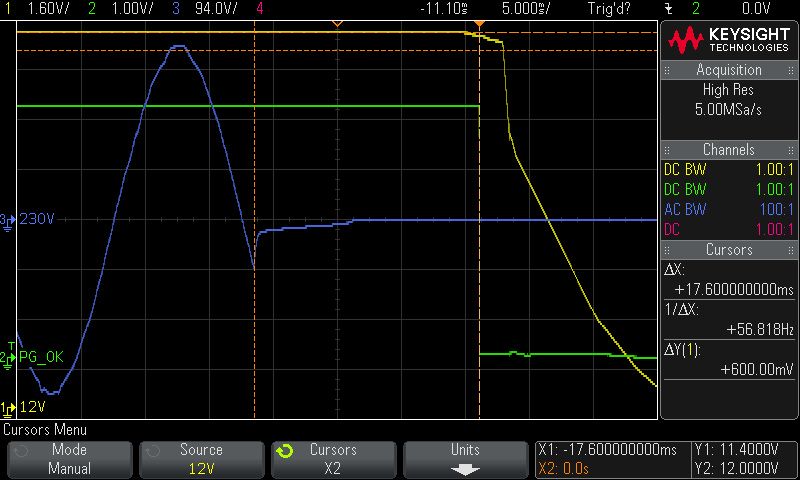
Task: Change the cursor Source 12V softkey
Action: coord(202,460)
